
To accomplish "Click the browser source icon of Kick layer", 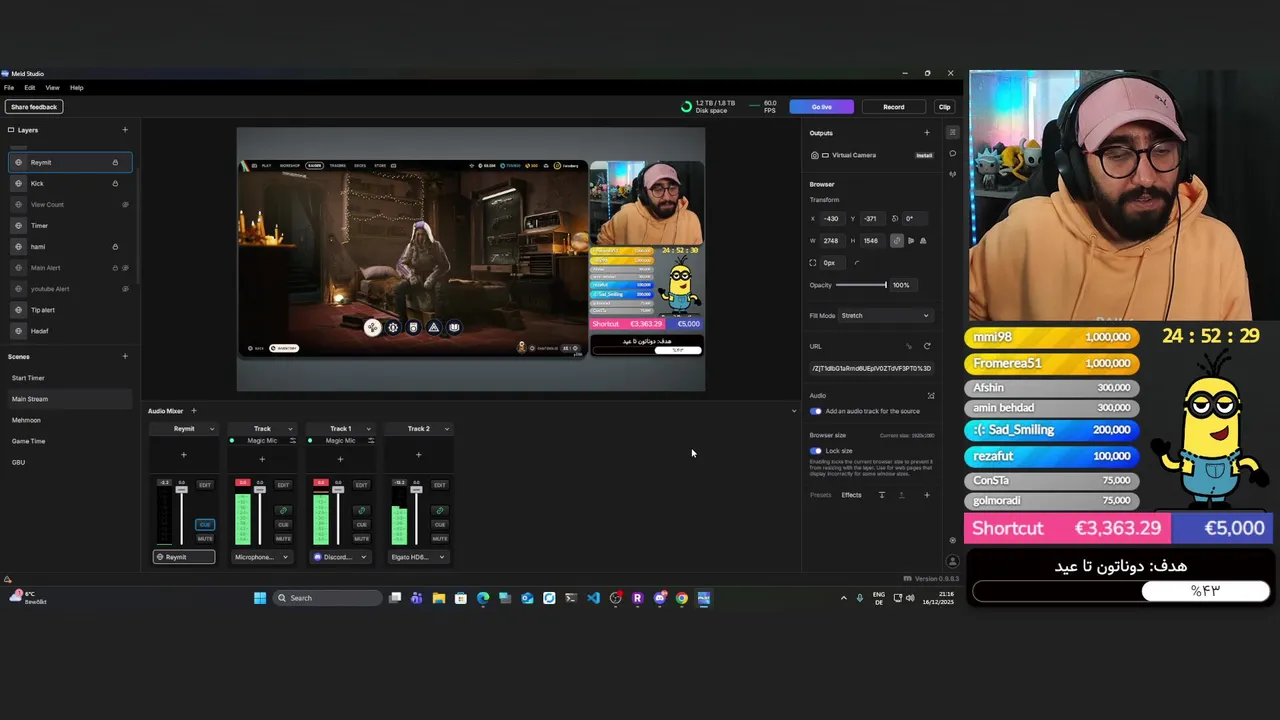I will click(x=19, y=183).
